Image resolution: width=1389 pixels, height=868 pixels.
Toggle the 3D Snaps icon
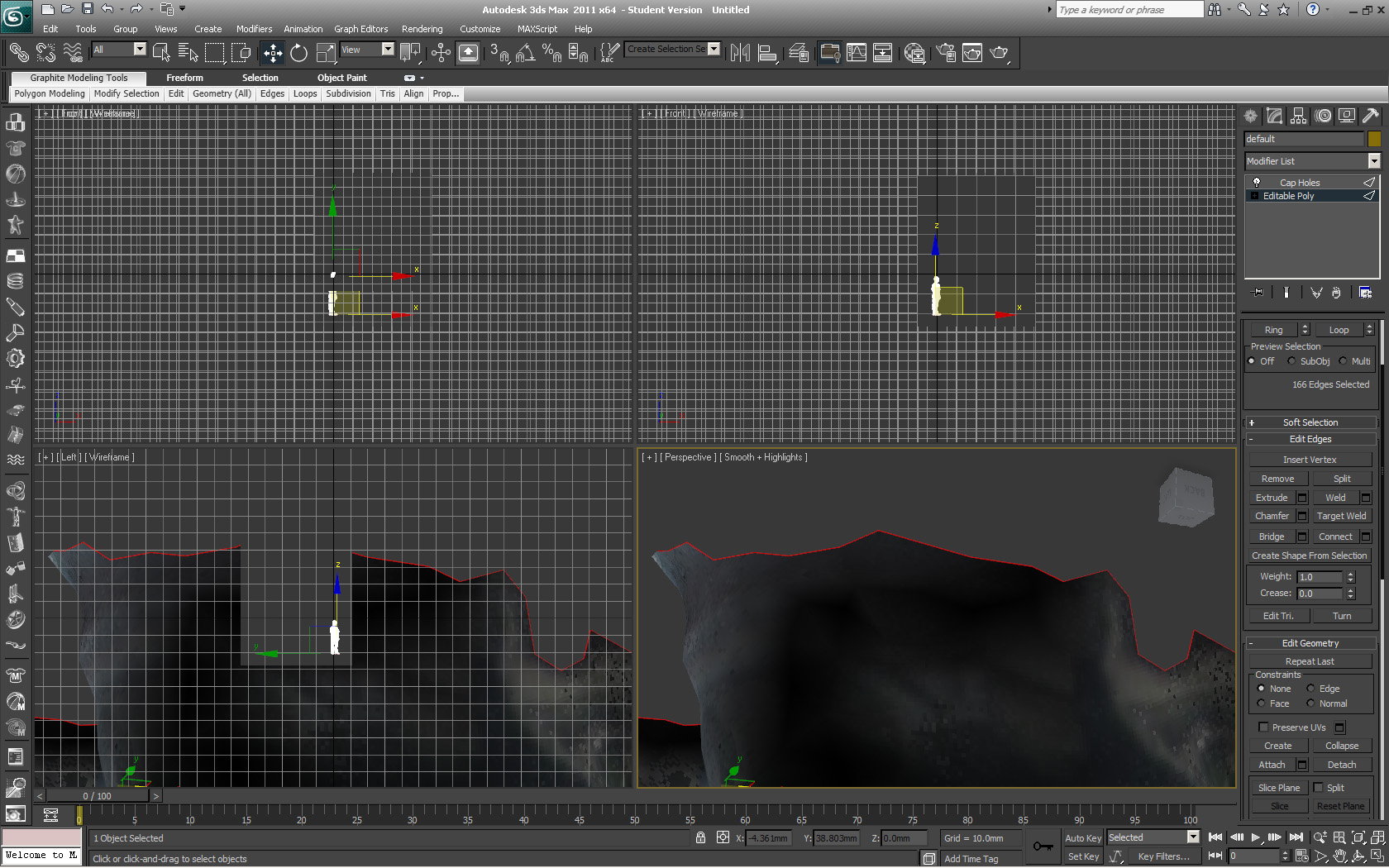[x=499, y=53]
